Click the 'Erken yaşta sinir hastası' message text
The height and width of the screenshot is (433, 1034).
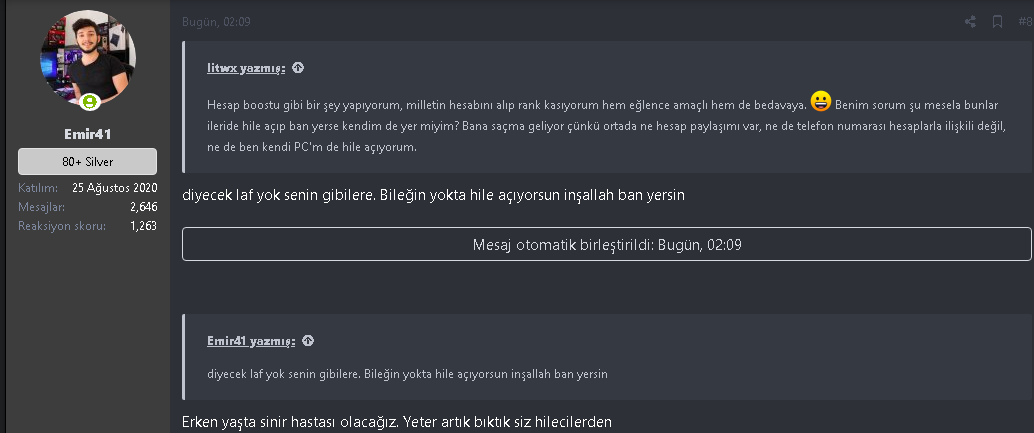tap(397, 422)
